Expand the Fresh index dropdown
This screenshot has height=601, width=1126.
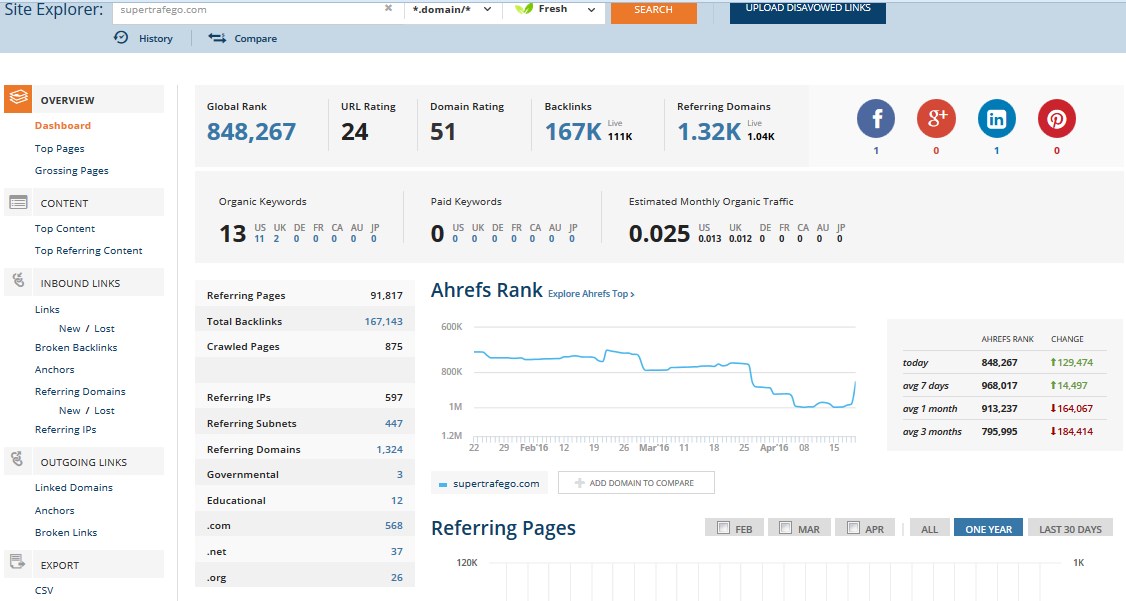pyautogui.click(x=556, y=9)
